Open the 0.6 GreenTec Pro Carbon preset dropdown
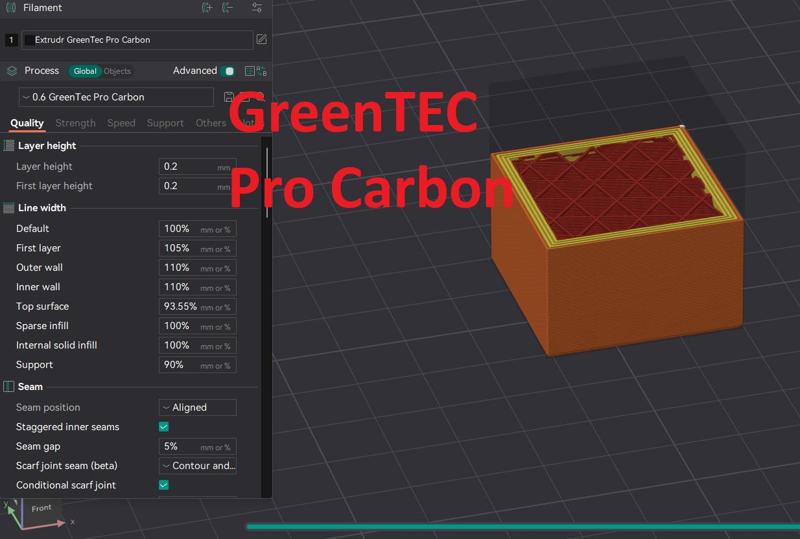Image resolution: width=800 pixels, height=539 pixels. [116, 97]
